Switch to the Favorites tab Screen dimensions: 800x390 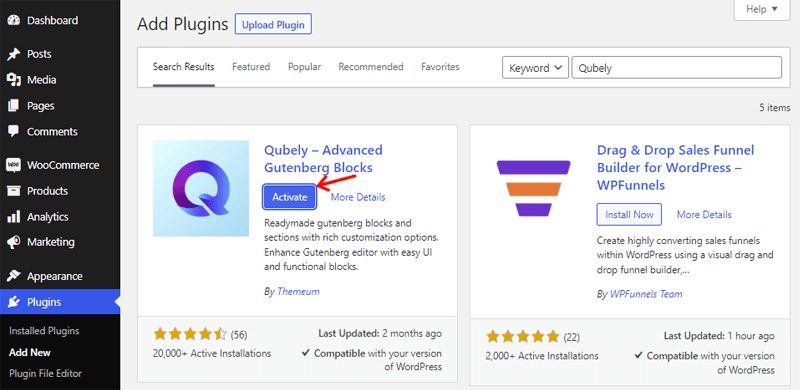(x=440, y=67)
